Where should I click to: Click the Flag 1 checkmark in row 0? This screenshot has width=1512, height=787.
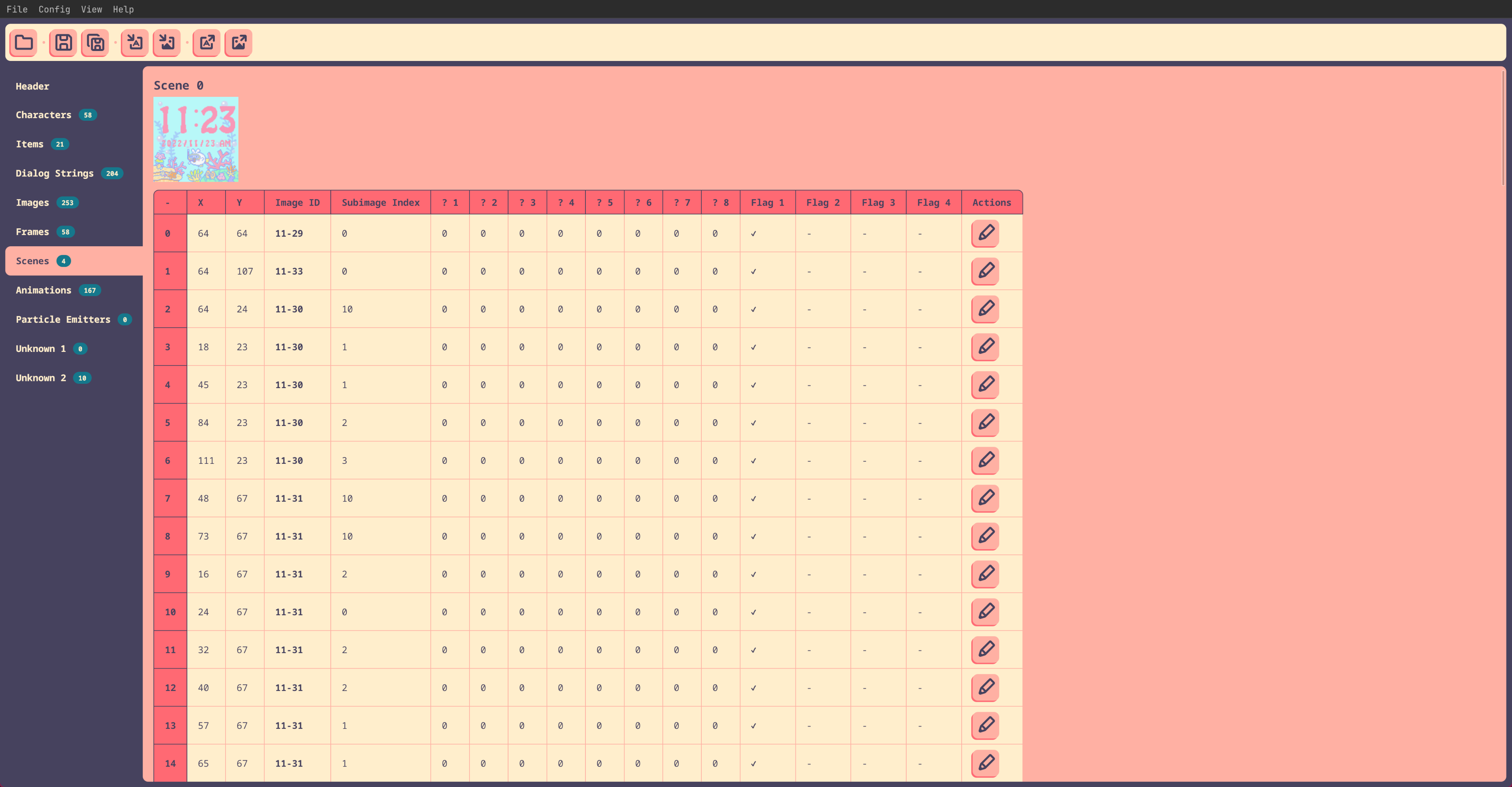tap(754, 234)
